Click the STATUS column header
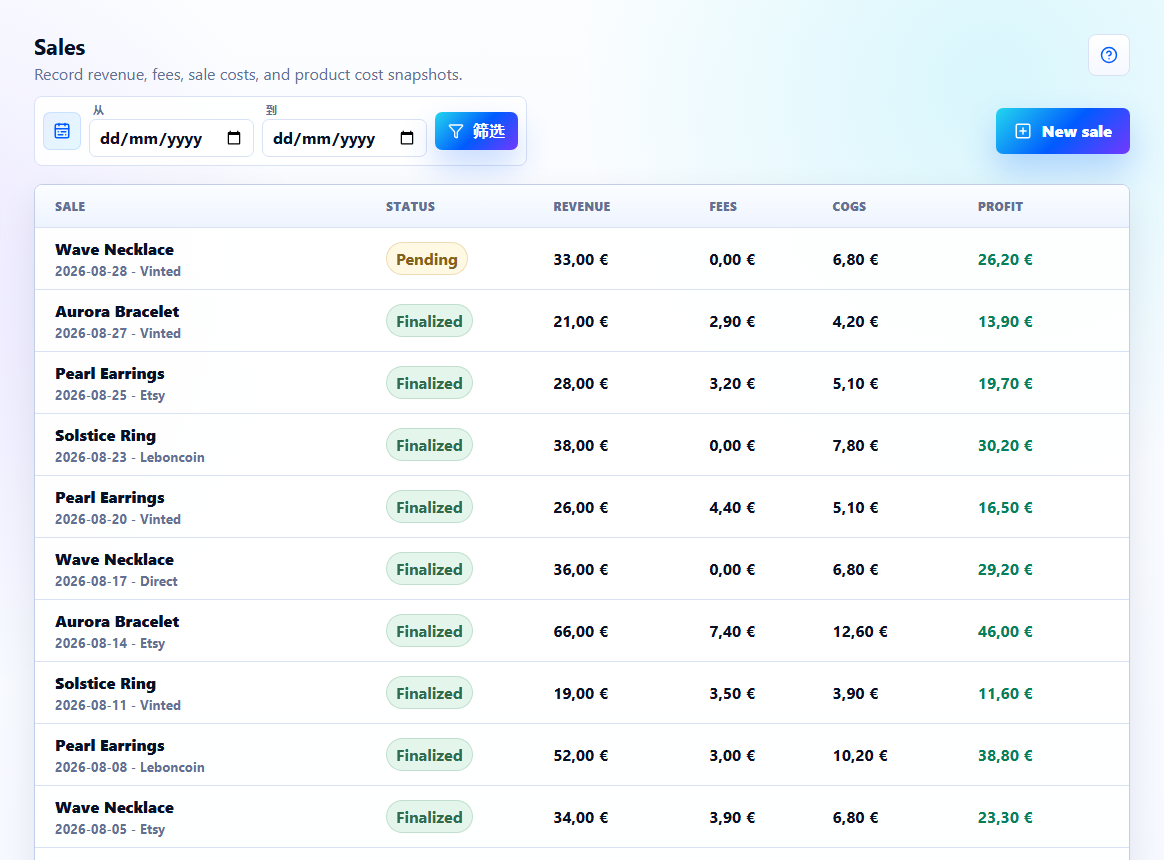The height and width of the screenshot is (860, 1164). coord(411,206)
